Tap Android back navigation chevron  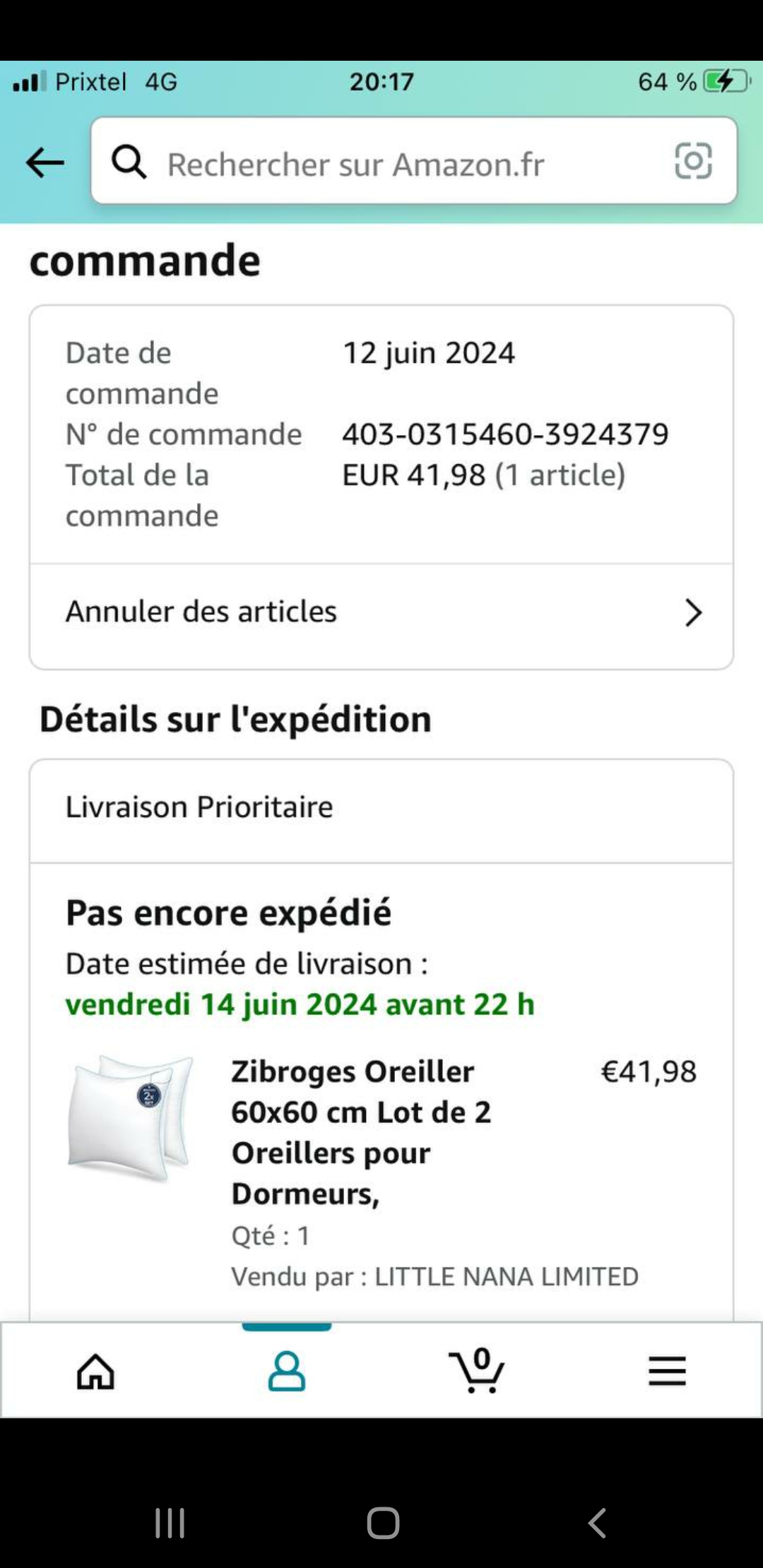point(597,1523)
